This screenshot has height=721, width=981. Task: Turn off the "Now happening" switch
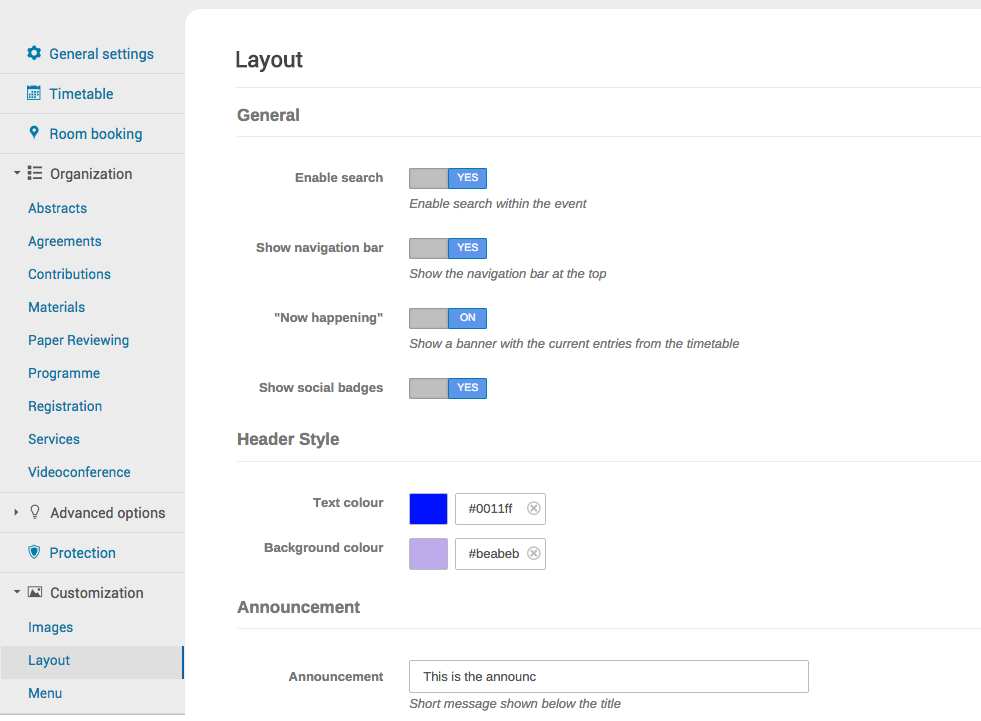(448, 319)
